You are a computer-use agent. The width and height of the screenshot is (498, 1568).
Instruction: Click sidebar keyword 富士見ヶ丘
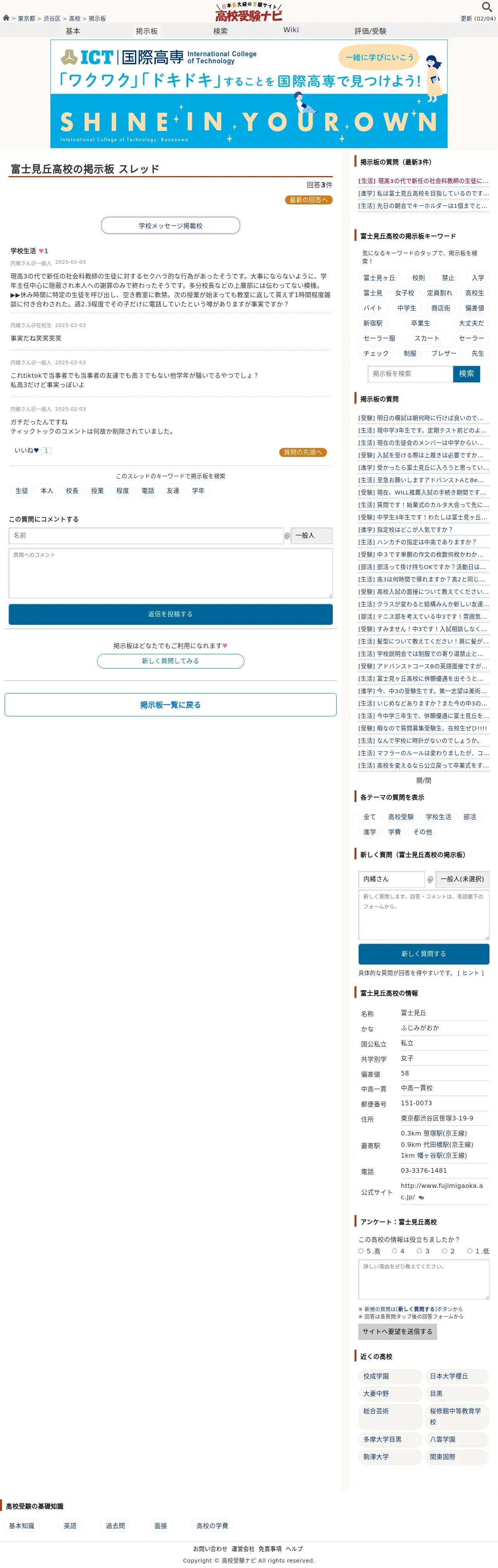(379, 278)
